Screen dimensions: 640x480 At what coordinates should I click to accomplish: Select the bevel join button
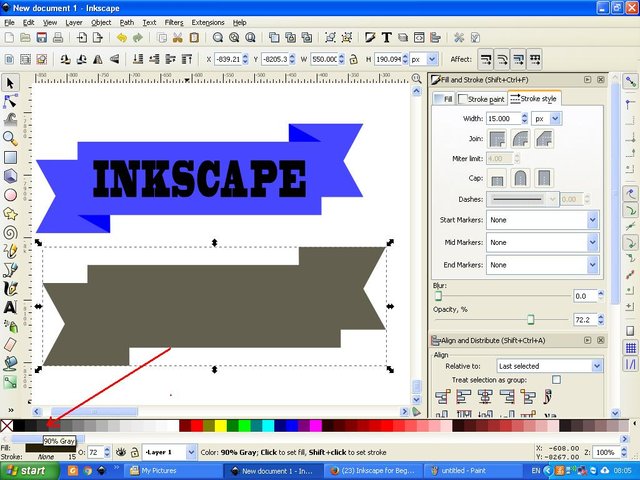[544, 139]
